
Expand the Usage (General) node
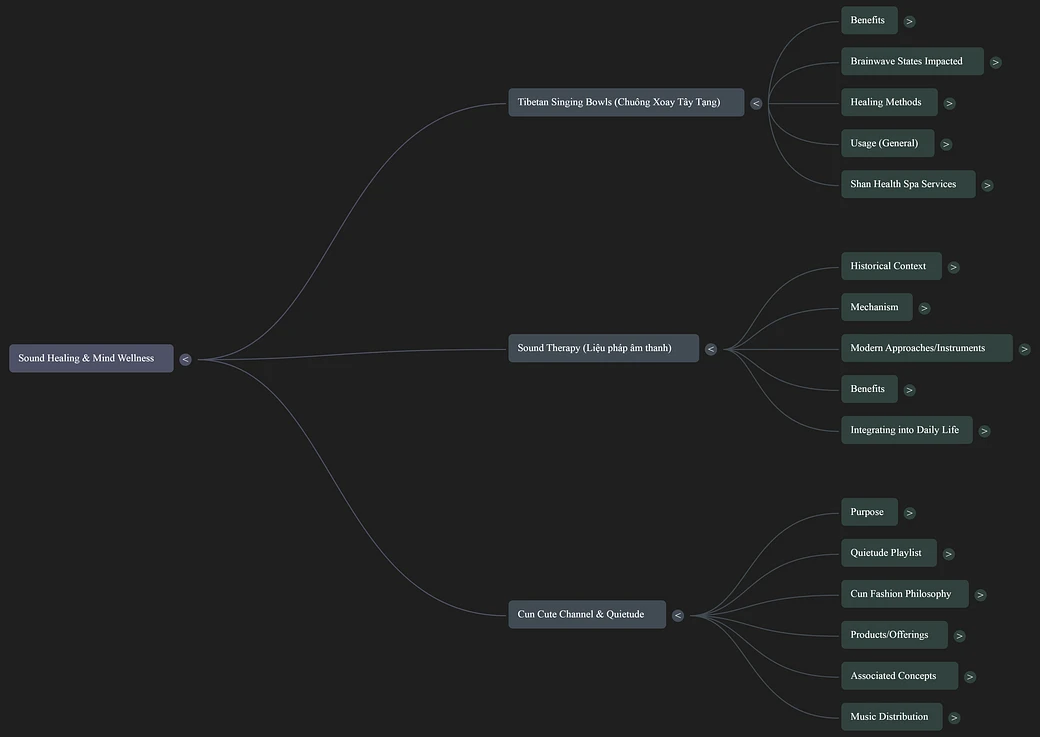pyautogui.click(x=946, y=145)
